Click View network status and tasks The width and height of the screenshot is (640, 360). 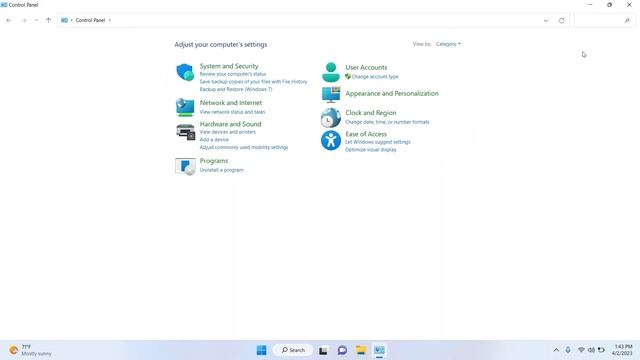coord(232,112)
